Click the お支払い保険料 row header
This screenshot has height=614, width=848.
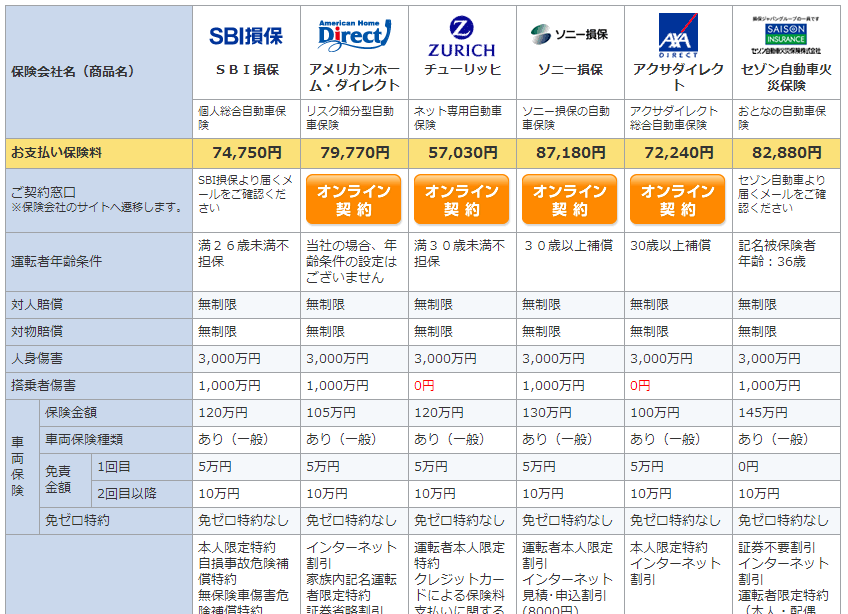[99, 153]
